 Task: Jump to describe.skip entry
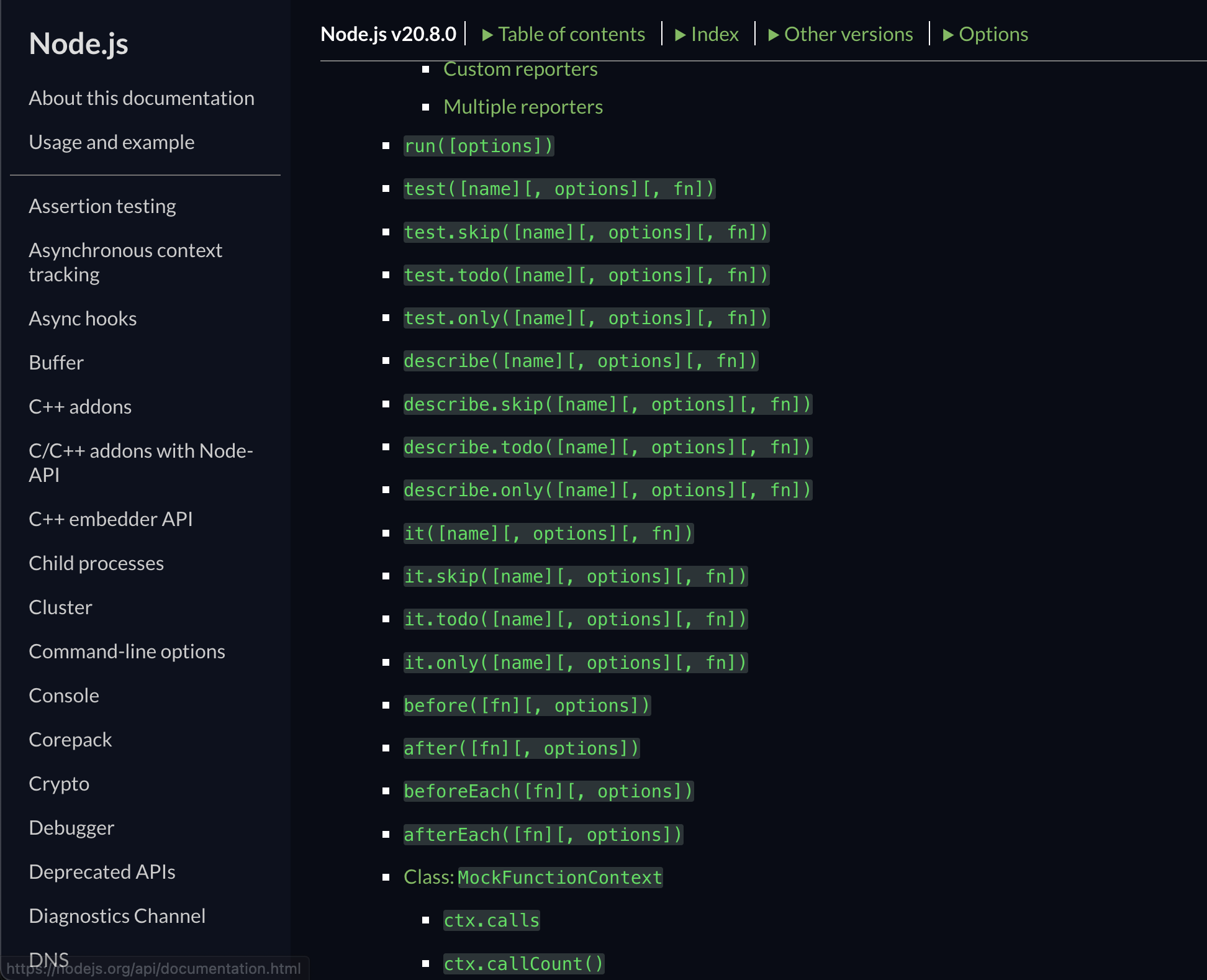point(608,404)
